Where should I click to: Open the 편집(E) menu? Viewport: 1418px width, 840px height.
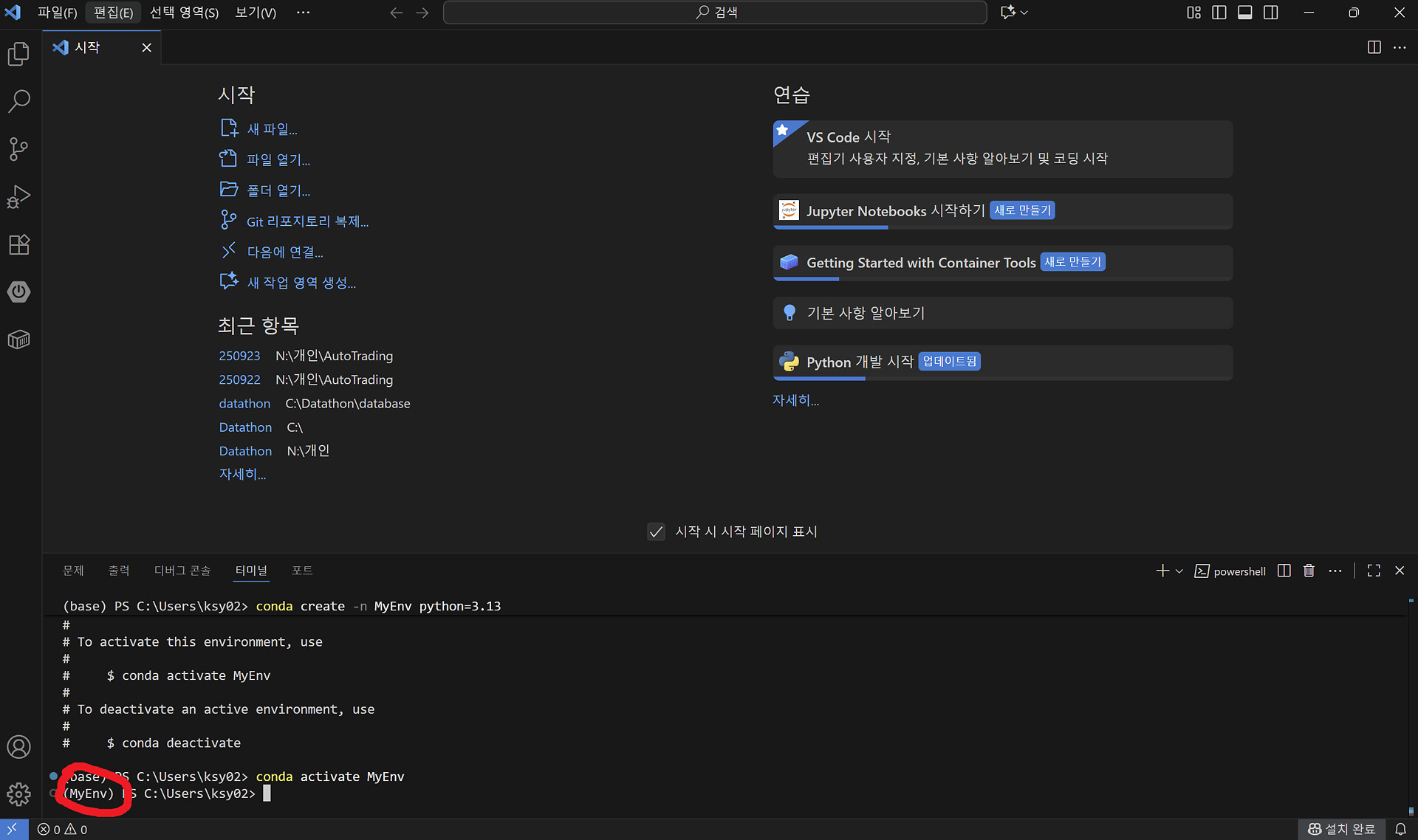pyautogui.click(x=113, y=13)
